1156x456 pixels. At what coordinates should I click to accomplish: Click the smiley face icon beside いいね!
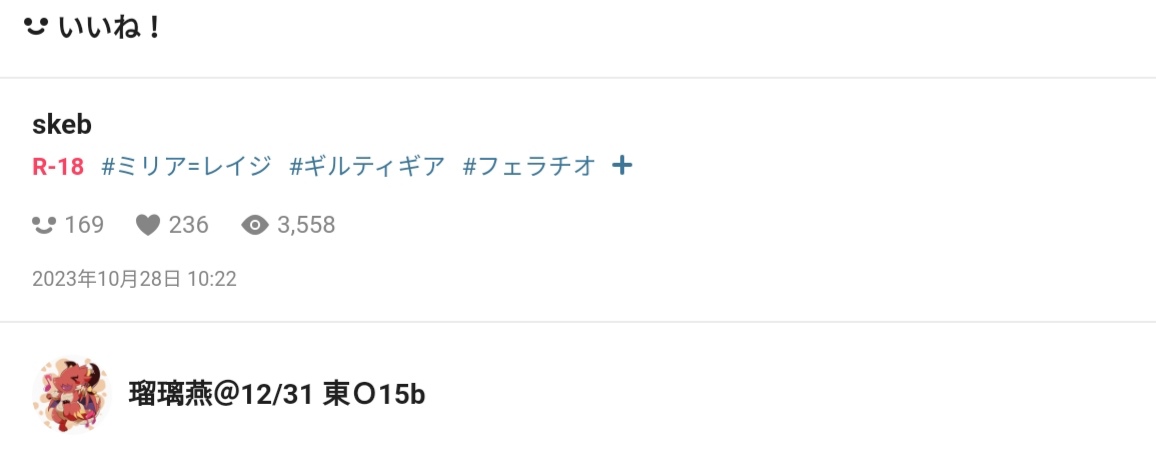[x=35, y=27]
